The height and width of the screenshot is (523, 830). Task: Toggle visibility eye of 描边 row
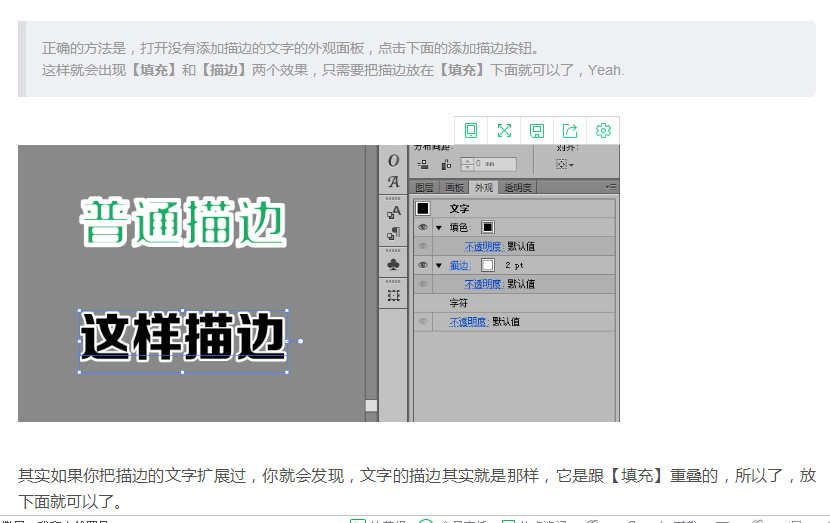[x=422, y=265]
